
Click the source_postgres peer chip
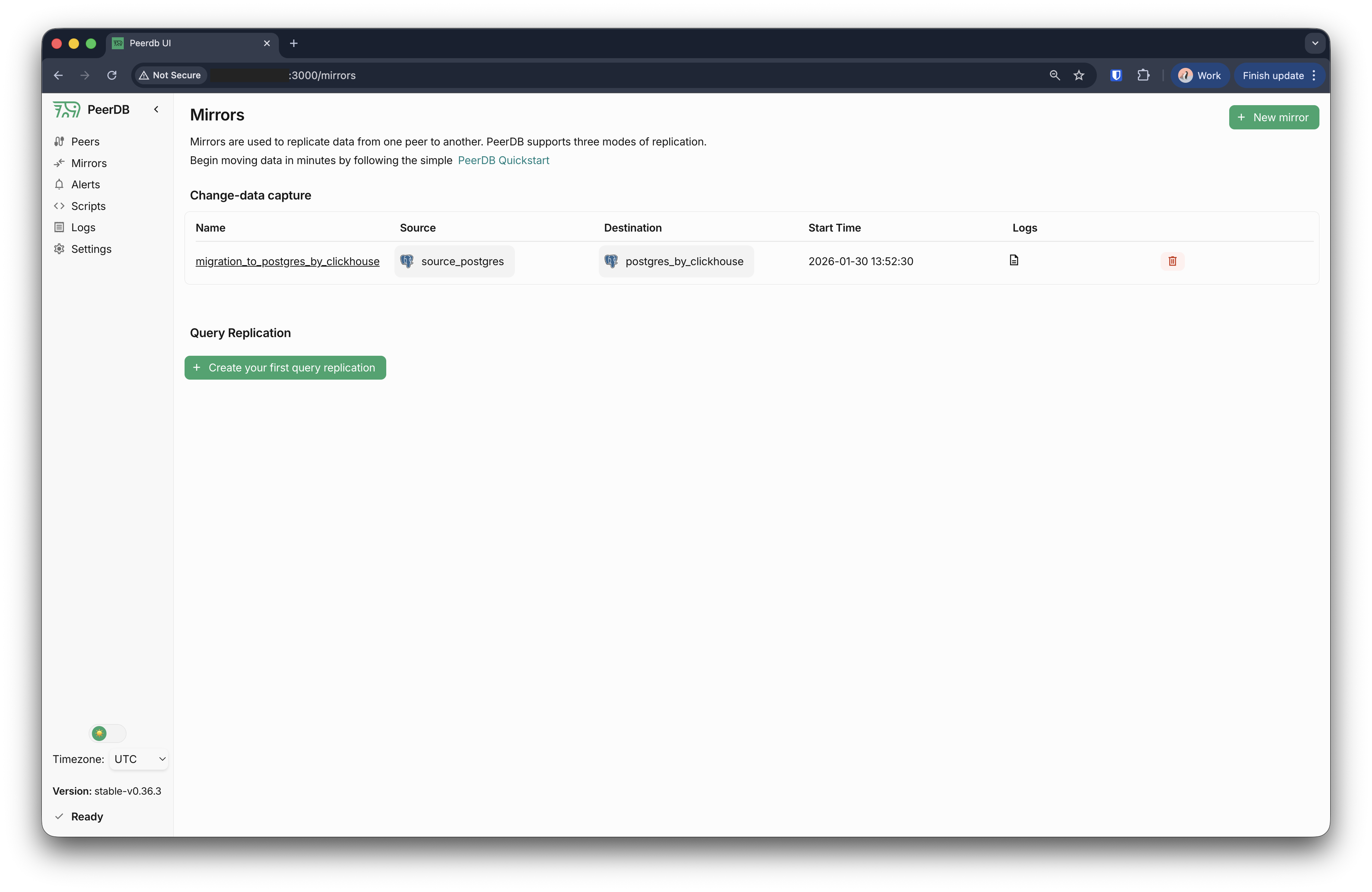[454, 261]
